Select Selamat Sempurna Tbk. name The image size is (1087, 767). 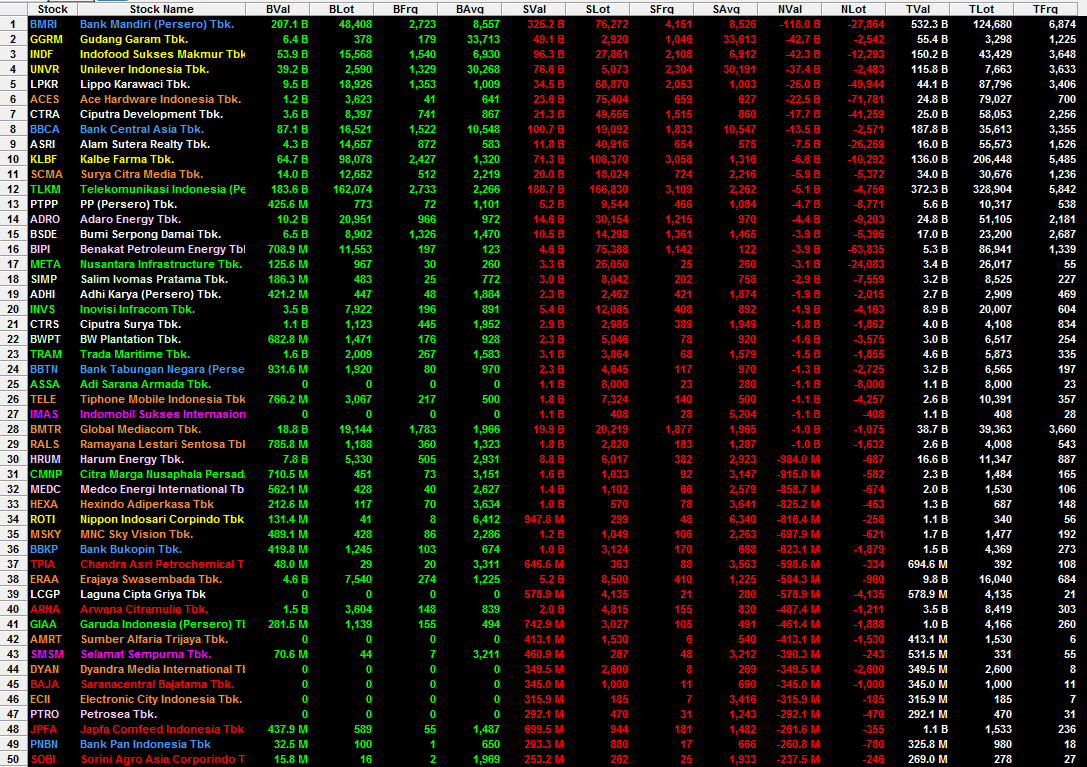146,655
